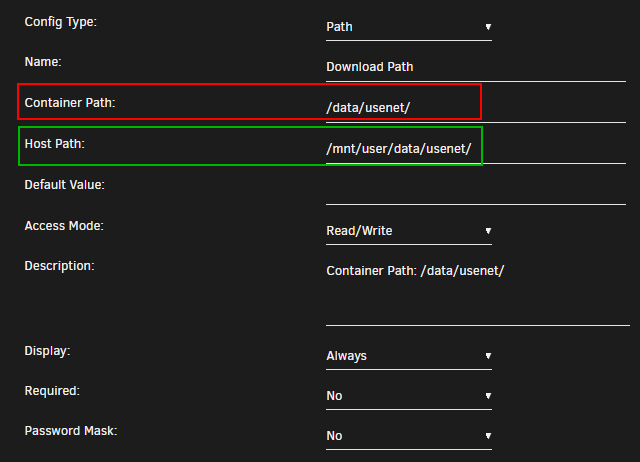The width and height of the screenshot is (640, 462).
Task: Click the empty Default Value field
Action: coord(475,190)
